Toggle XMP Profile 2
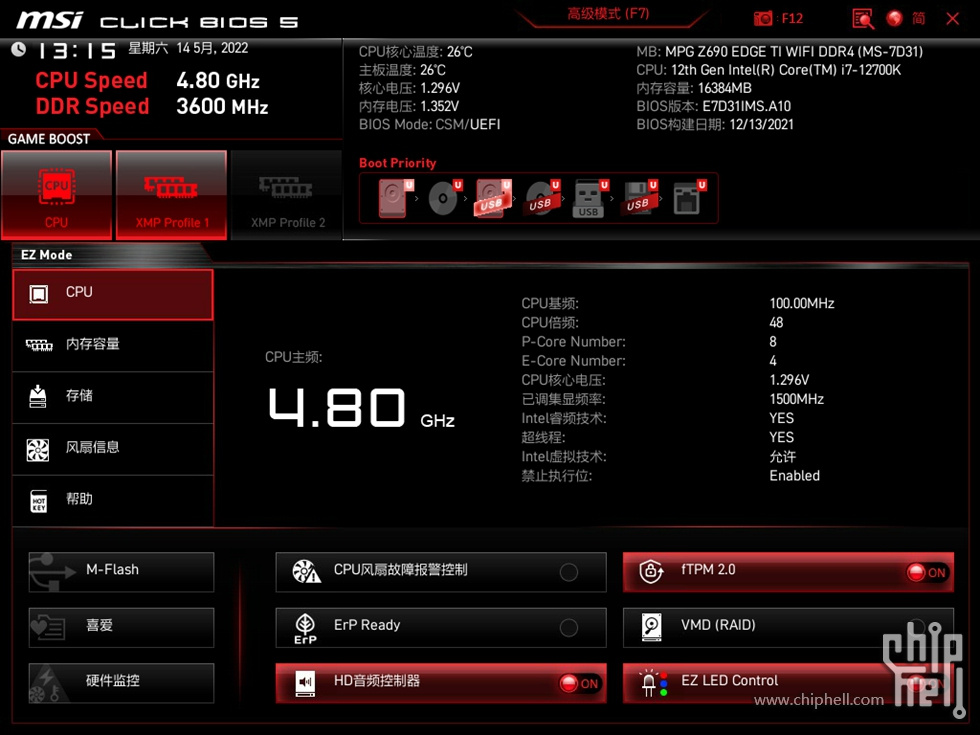Viewport: 980px width, 735px height. 287,195
